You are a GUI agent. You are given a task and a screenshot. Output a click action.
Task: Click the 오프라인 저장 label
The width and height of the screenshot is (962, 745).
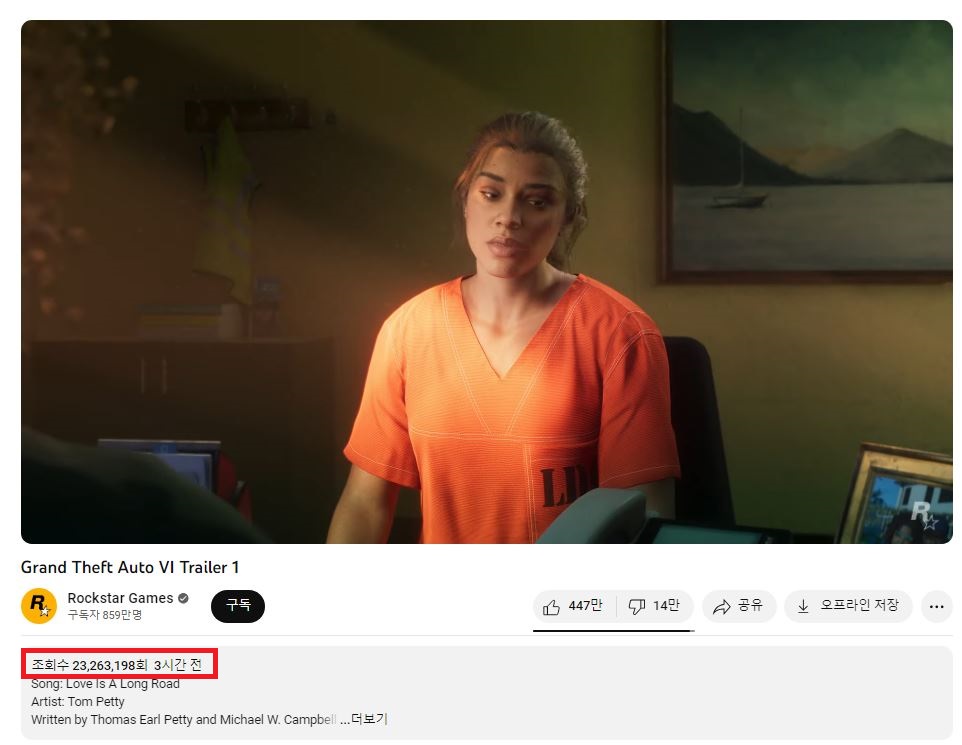(859, 605)
